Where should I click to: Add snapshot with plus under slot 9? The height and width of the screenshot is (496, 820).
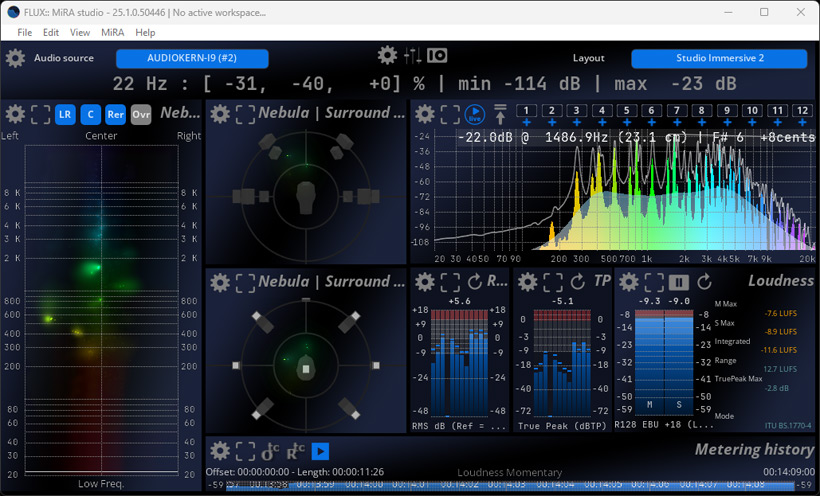[727, 122]
